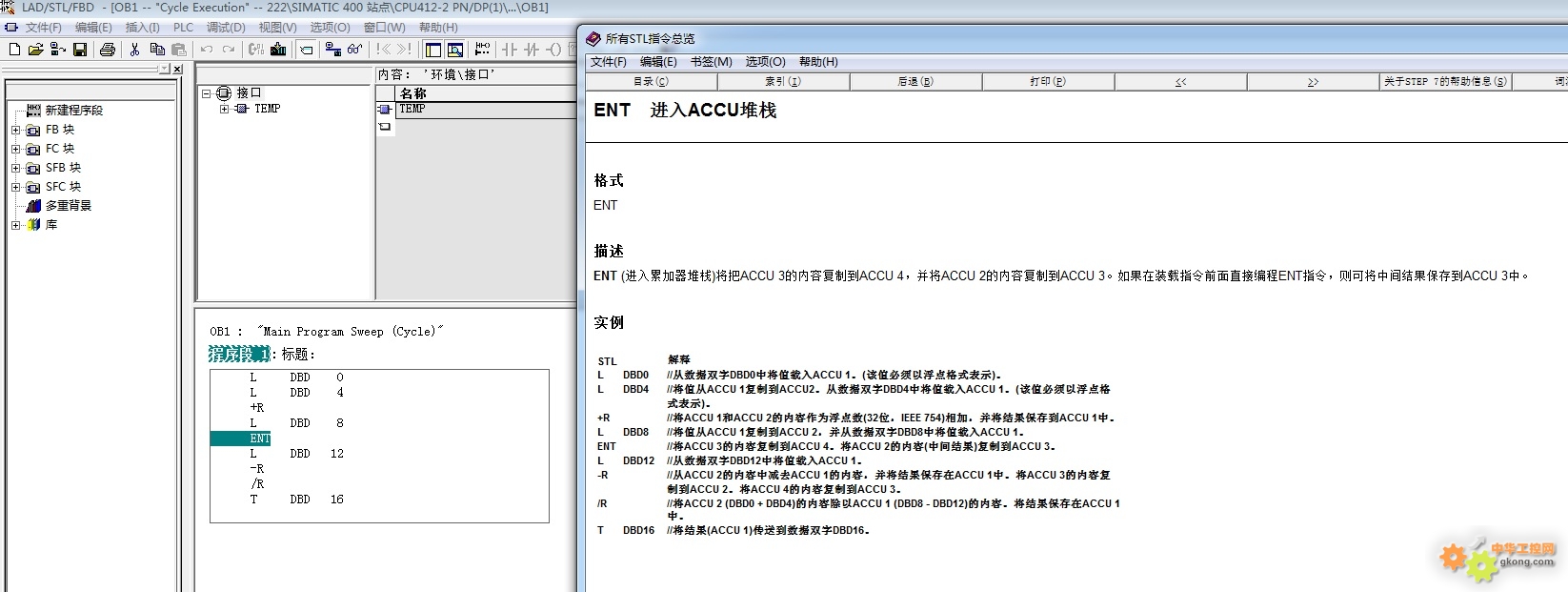This screenshot has width=1568, height=592.
Task: Expand the SFB 块 tree node
Action: click(15, 168)
